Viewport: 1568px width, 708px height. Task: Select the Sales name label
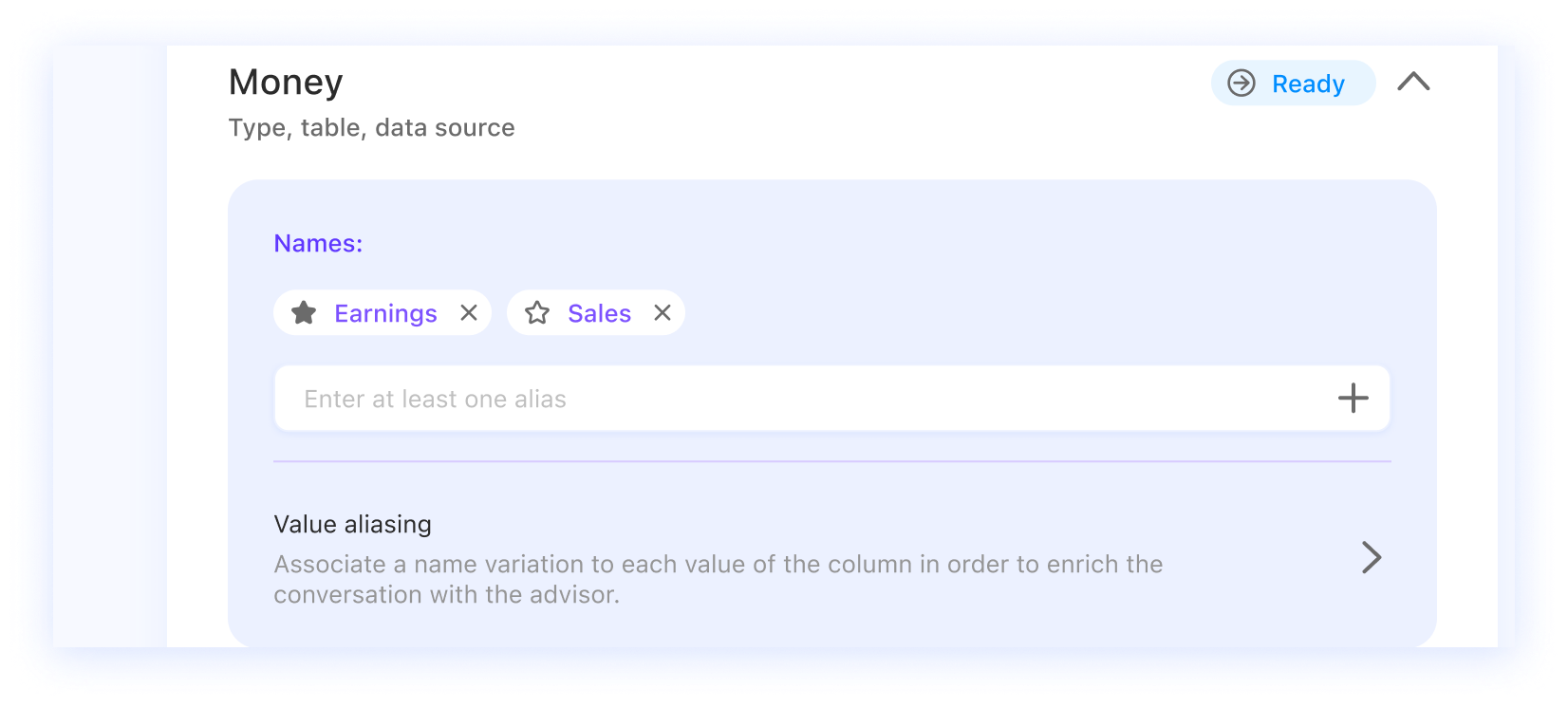(599, 313)
